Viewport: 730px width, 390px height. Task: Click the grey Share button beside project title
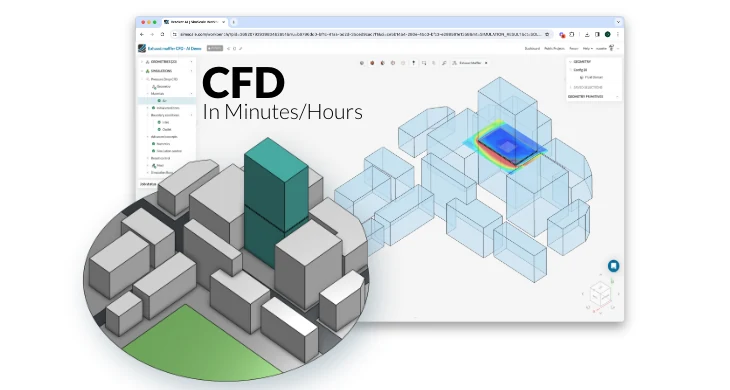(215, 48)
